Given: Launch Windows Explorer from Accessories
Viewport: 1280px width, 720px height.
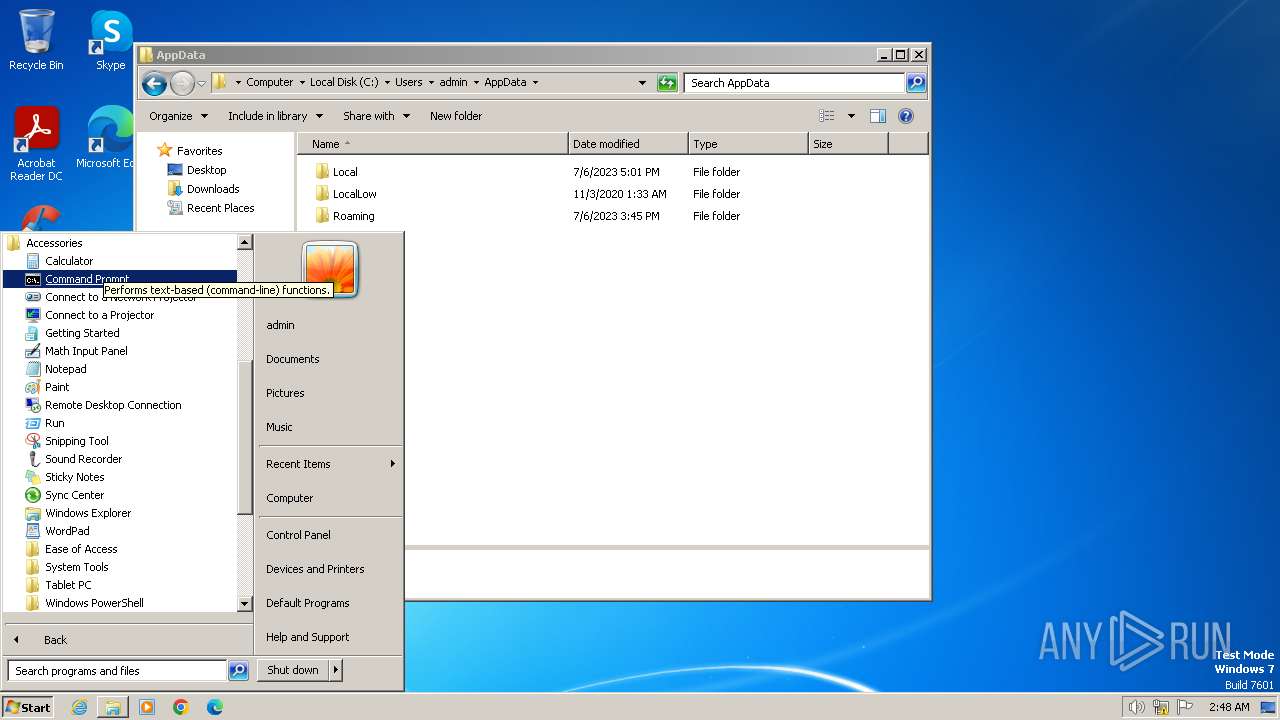Looking at the screenshot, I should point(88,513).
